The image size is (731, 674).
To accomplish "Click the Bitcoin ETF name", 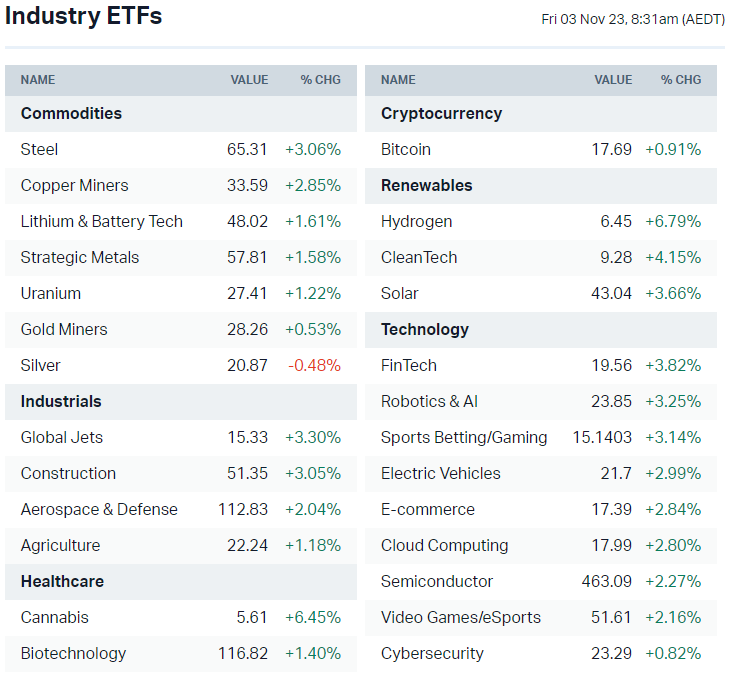I will click(406, 149).
